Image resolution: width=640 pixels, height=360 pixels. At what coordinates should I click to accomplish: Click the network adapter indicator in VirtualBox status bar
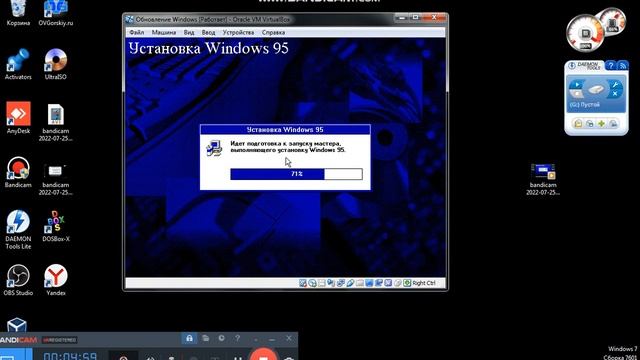pyautogui.click(x=340, y=283)
